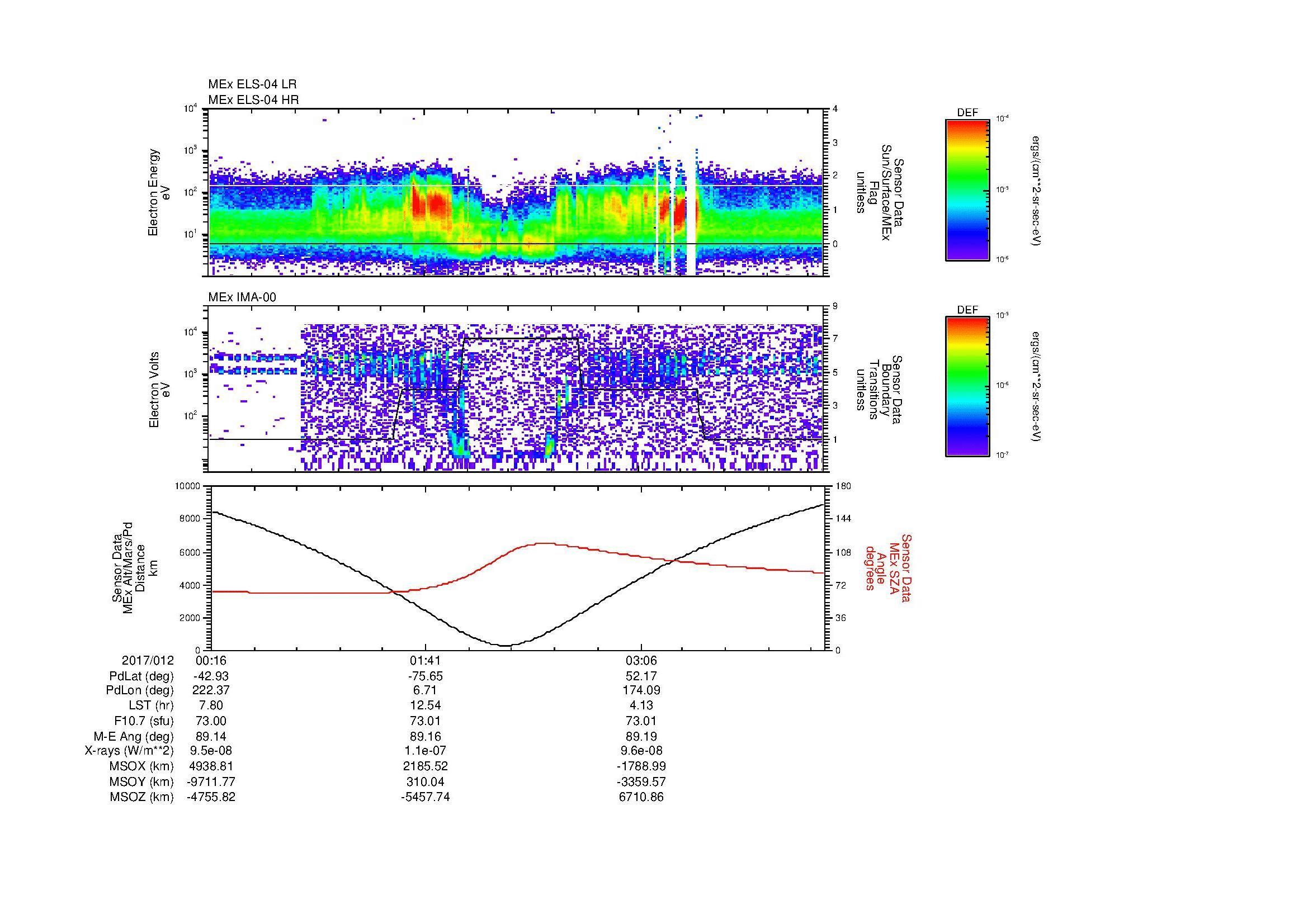Click the MSOZ value '-4755.82'
The height and width of the screenshot is (924, 1308).
(x=211, y=797)
